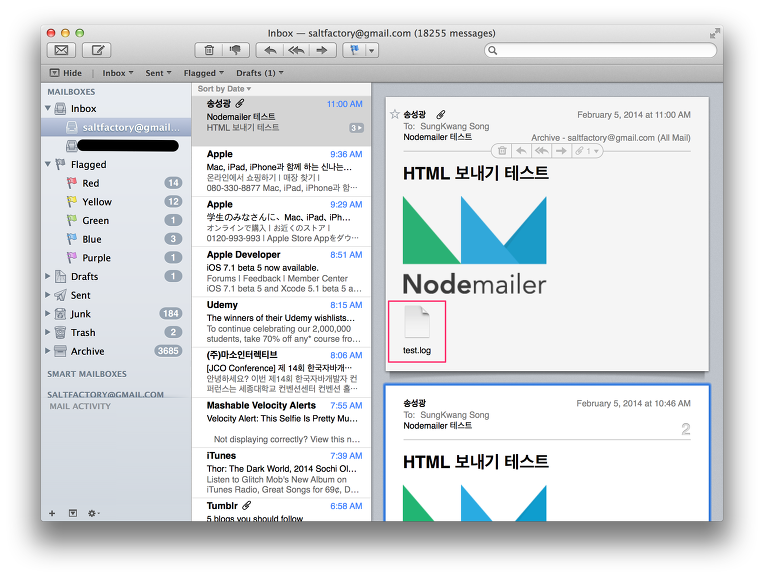Open Drafts (1) favorites dropdown
This screenshot has width=764, height=578.
tap(260, 73)
